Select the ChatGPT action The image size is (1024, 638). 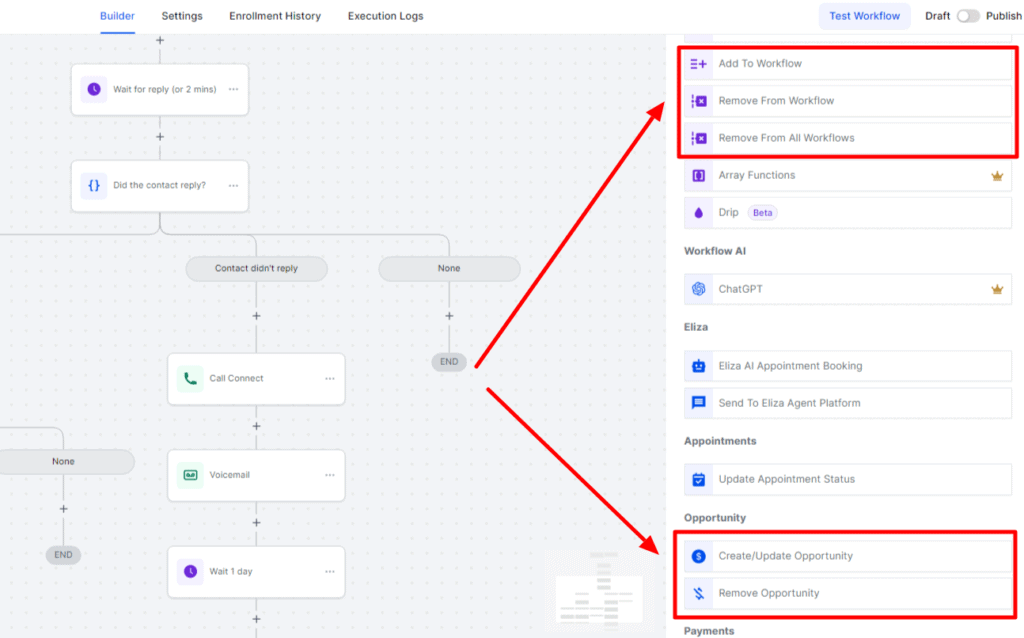tap(848, 289)
